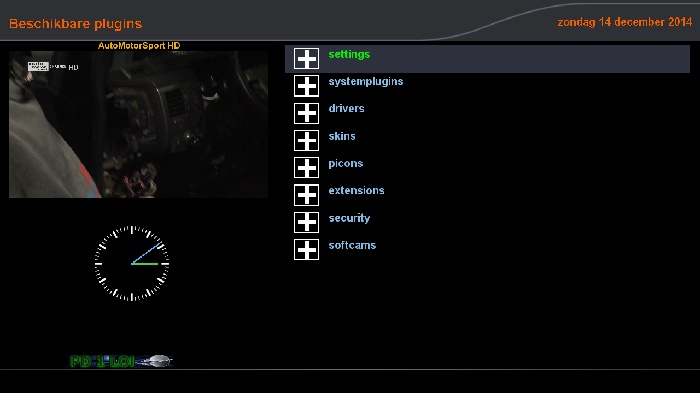Expand the drivers plus icon
700x393 pixels.
pyautogui.click(x=306, y=113)
